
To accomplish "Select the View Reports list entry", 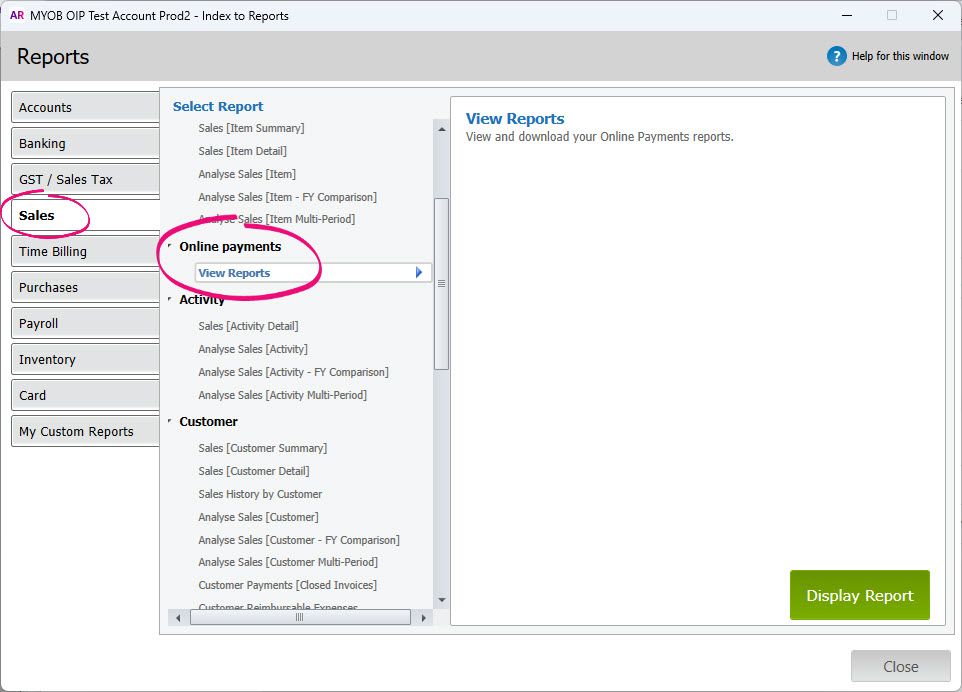I will (234, 273).
